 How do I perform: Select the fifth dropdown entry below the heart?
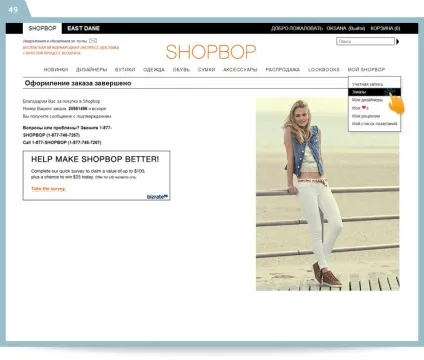pyautogui.click(x=366, y=116)
